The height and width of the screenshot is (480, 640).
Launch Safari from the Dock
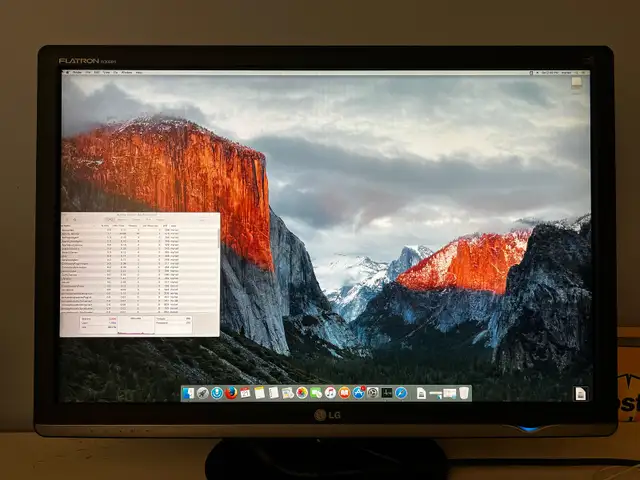pyautogui.click(x=401, y=393)
